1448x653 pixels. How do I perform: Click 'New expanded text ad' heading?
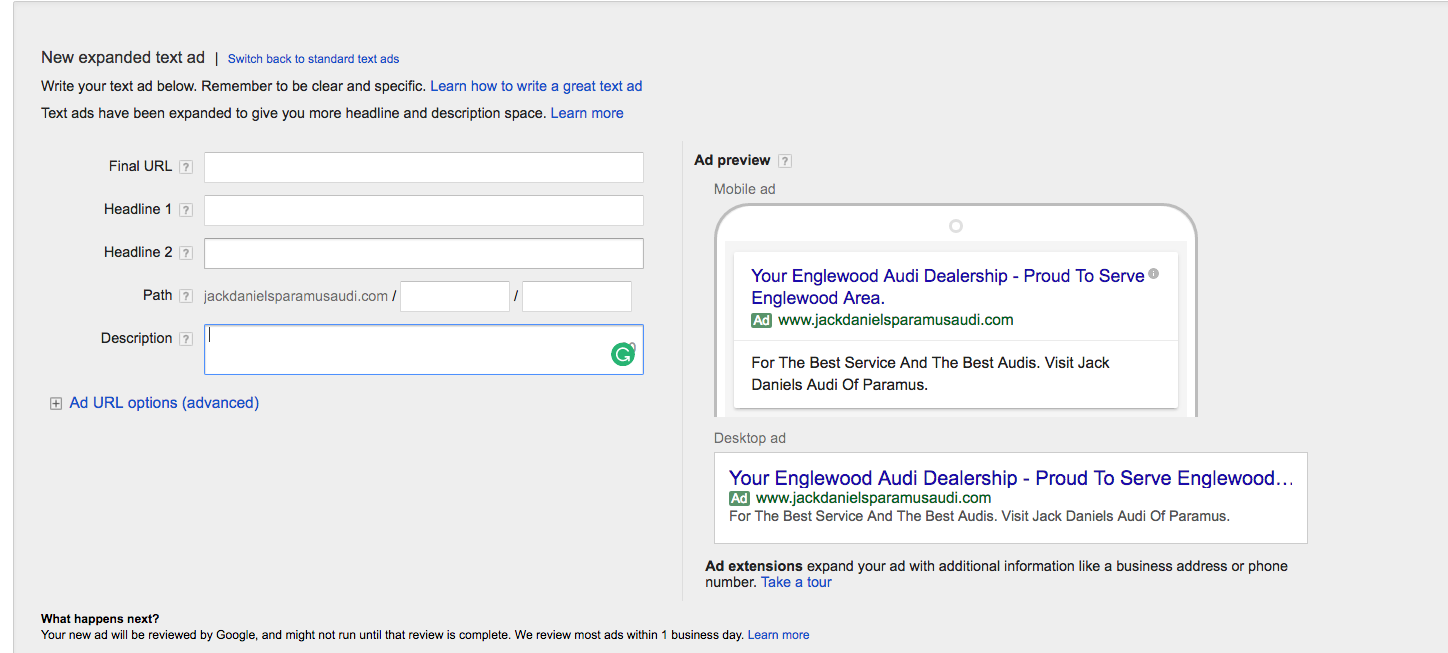[123, 58]
